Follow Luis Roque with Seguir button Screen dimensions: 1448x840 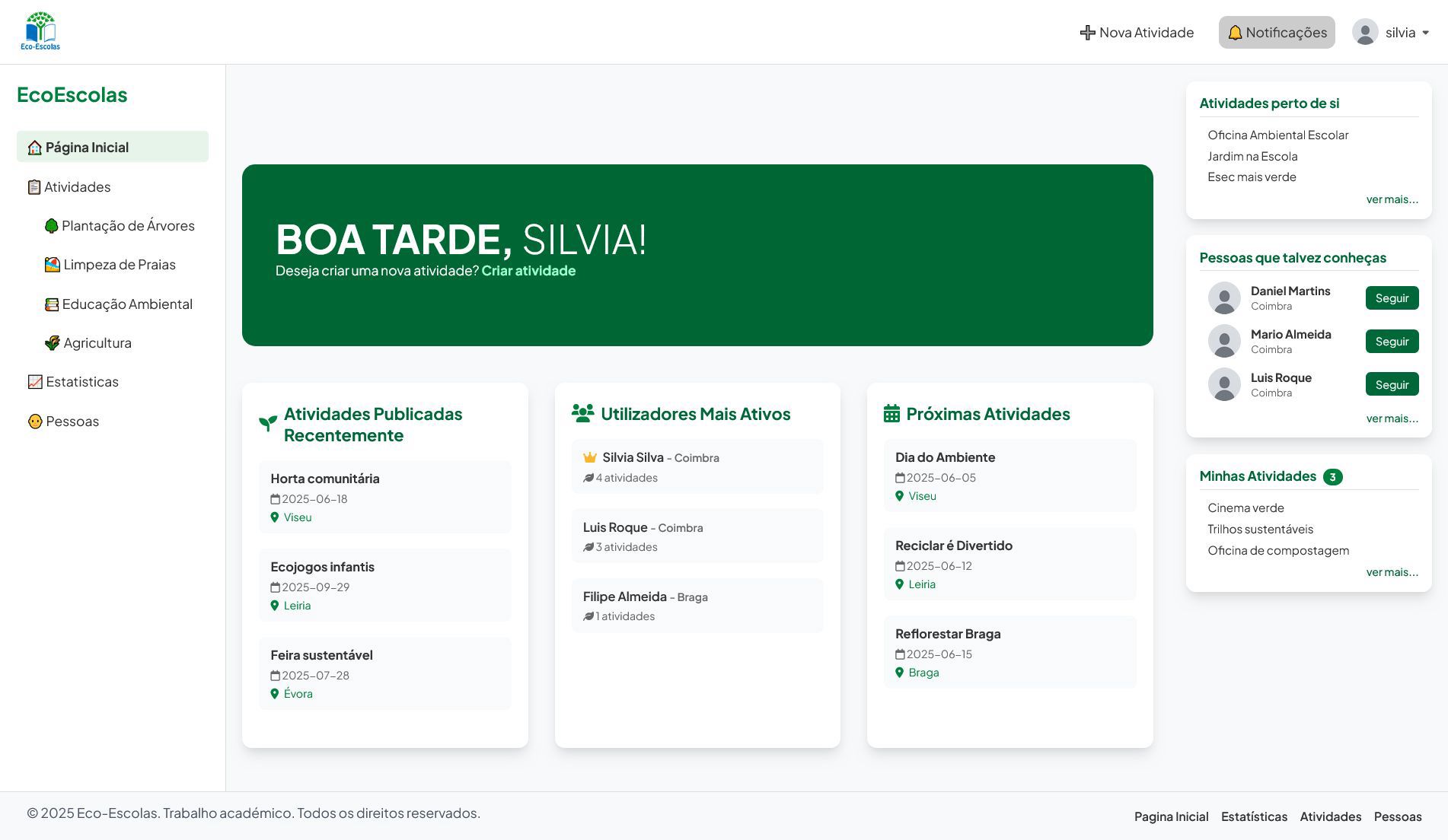(x=1392, y=385)
